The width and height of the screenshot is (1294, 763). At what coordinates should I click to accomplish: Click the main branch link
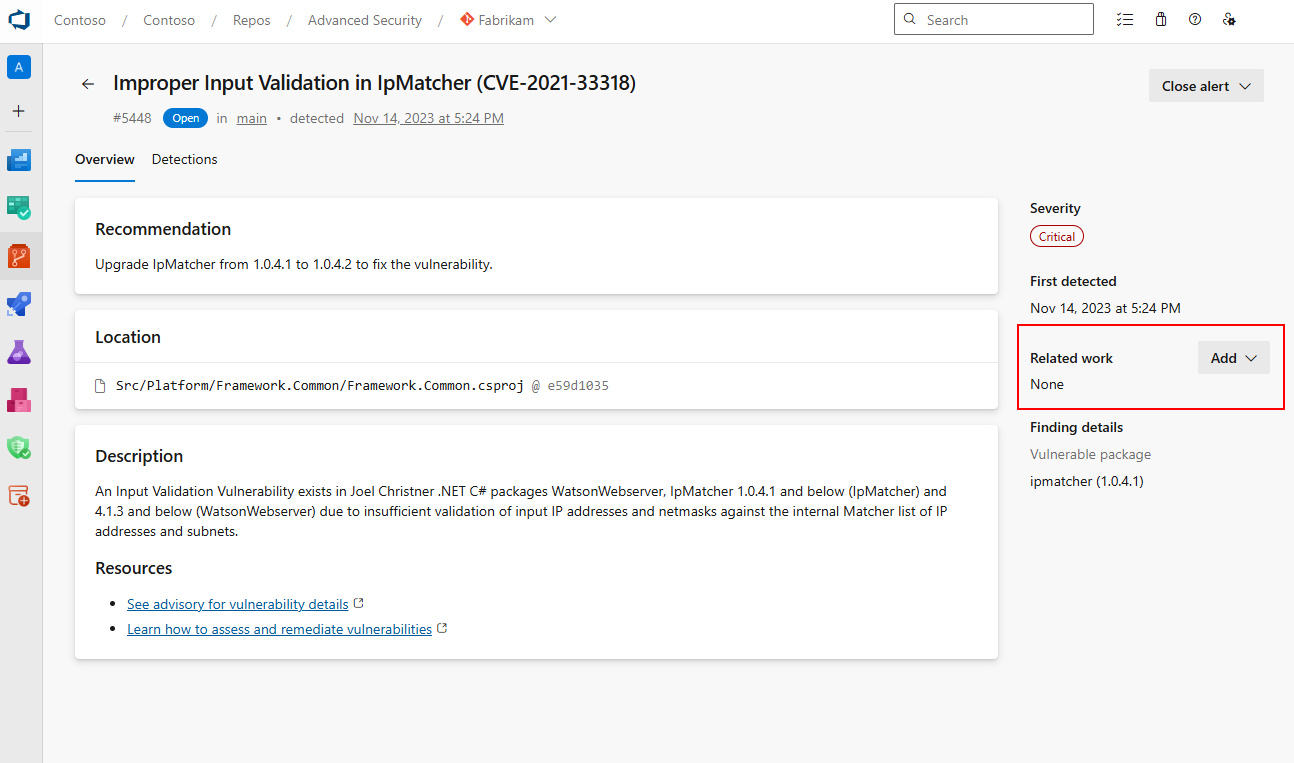251,118
